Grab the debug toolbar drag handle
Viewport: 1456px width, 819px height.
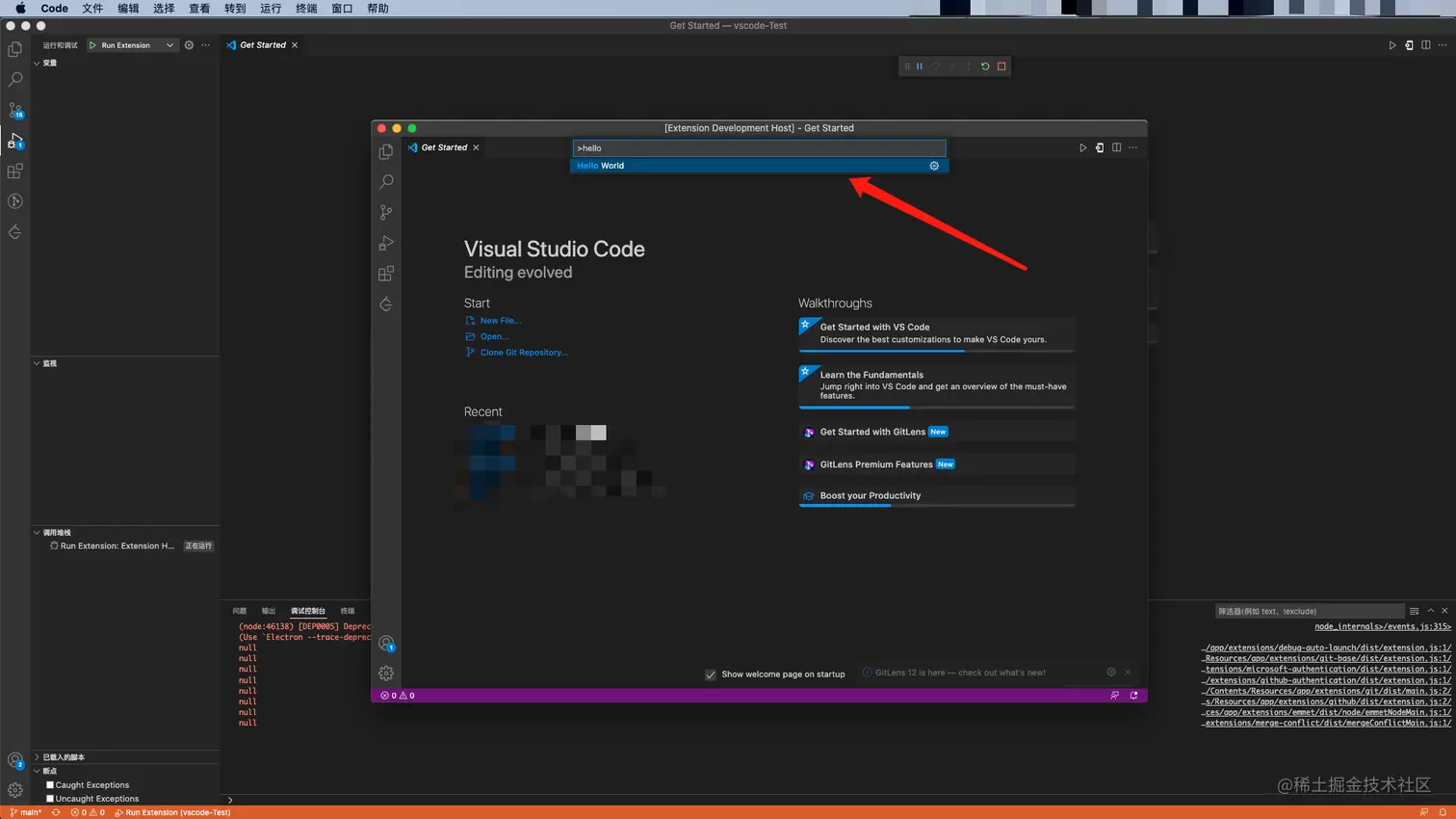point(907,66)
